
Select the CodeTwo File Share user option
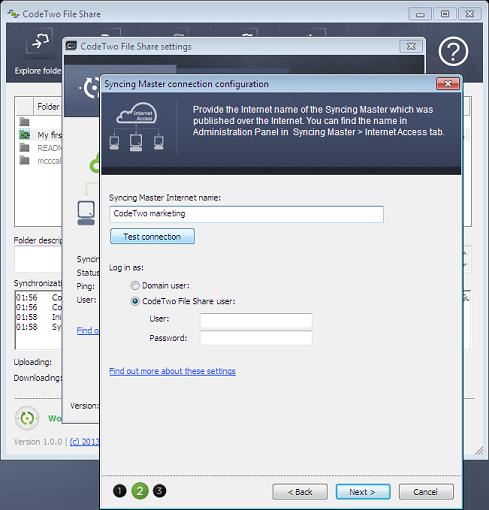tap(135, 301)
